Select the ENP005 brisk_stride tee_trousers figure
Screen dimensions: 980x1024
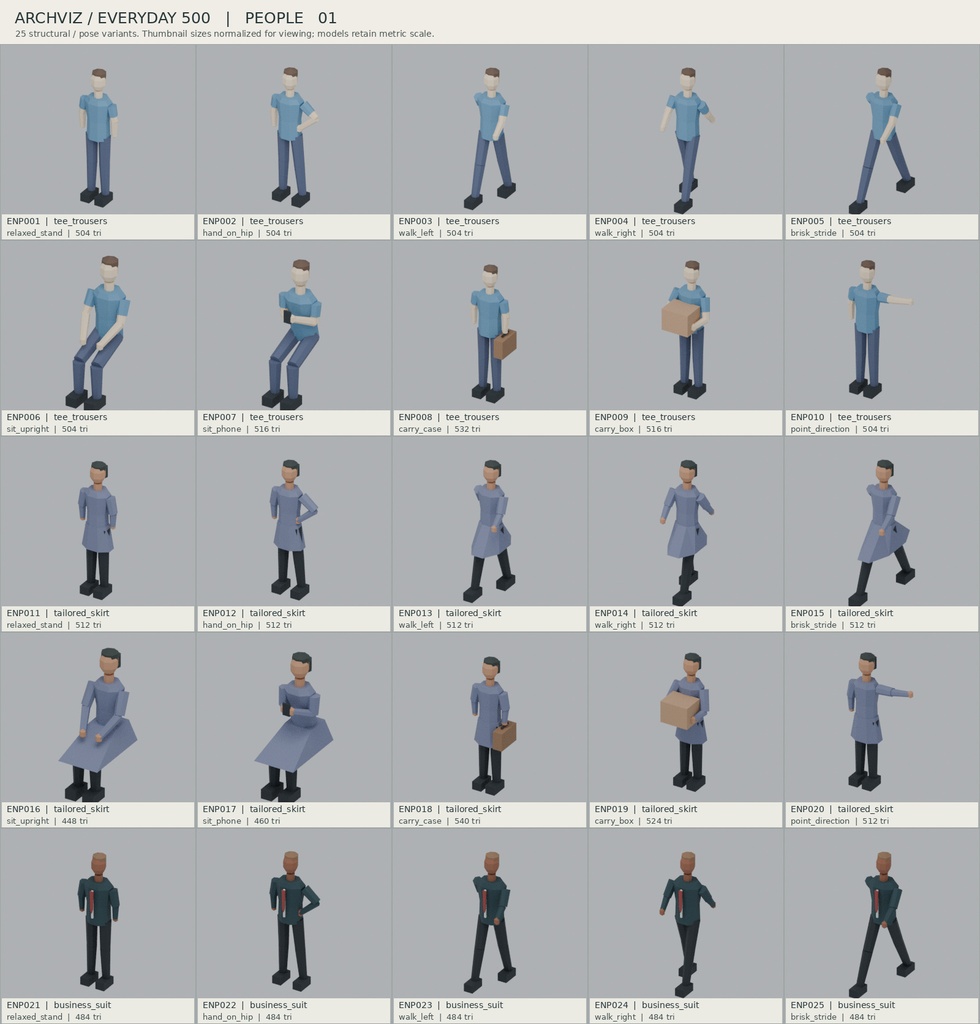(881, 139)
